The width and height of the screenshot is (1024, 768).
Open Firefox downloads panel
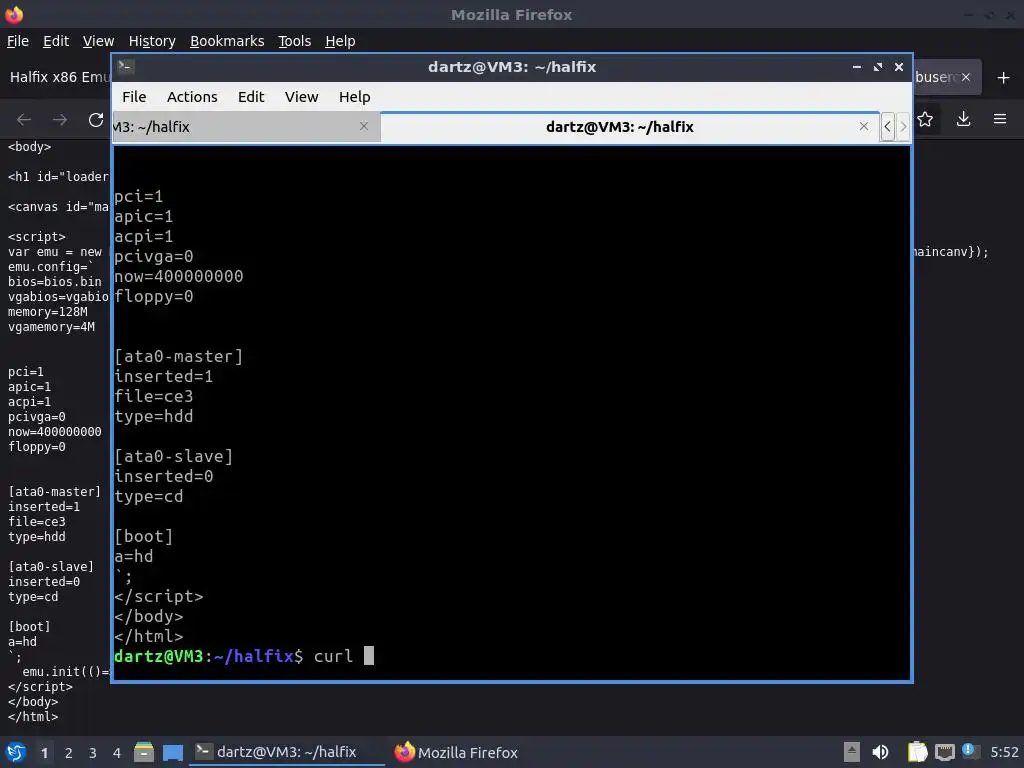tap(963, 119)
